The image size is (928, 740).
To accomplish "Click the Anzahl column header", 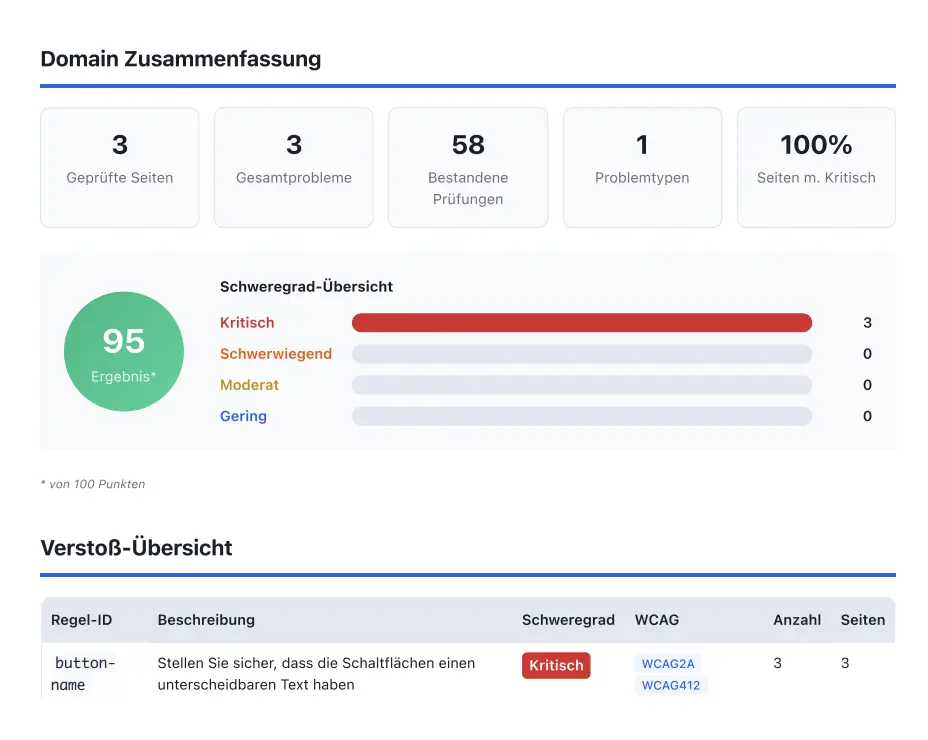I will [x=797, y=620].
